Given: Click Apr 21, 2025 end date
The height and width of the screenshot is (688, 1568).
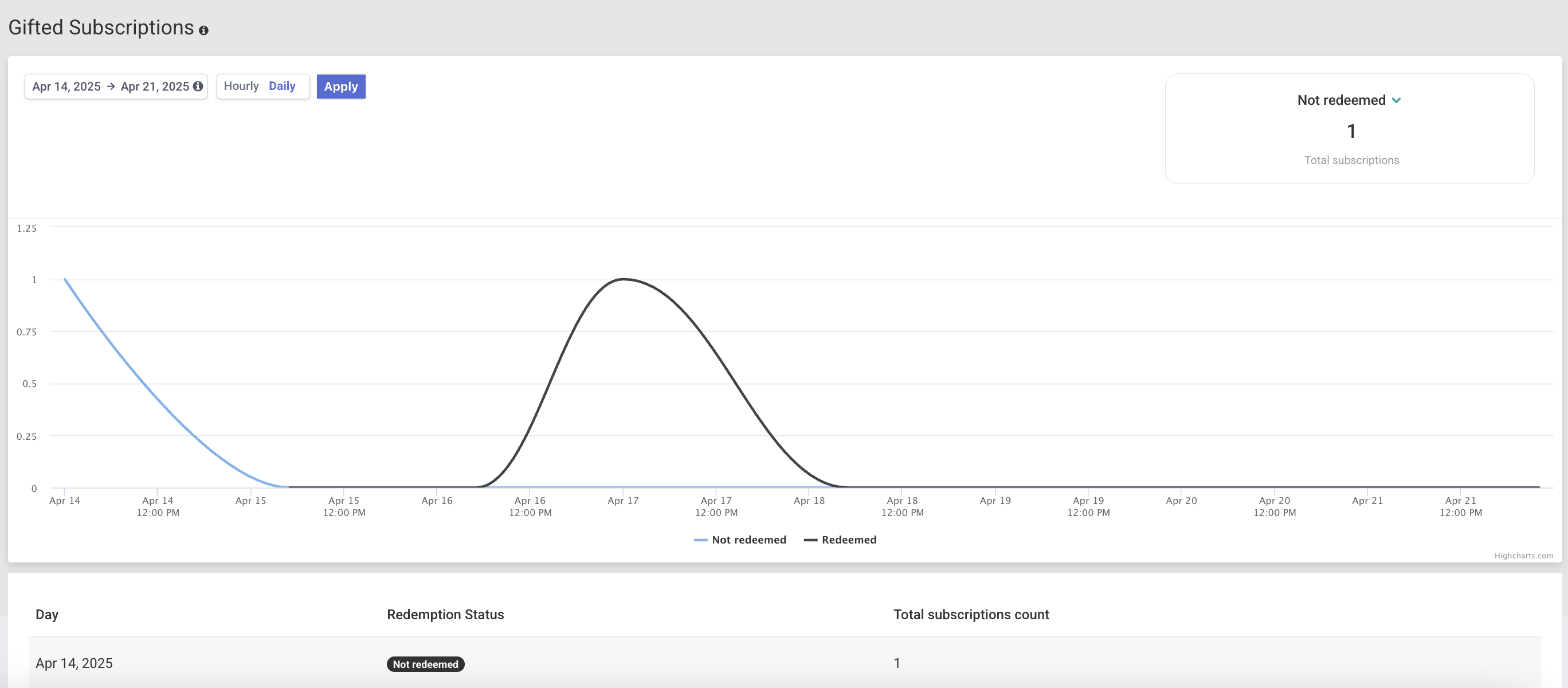Looking at the screenshot, I should coord(155,87).
